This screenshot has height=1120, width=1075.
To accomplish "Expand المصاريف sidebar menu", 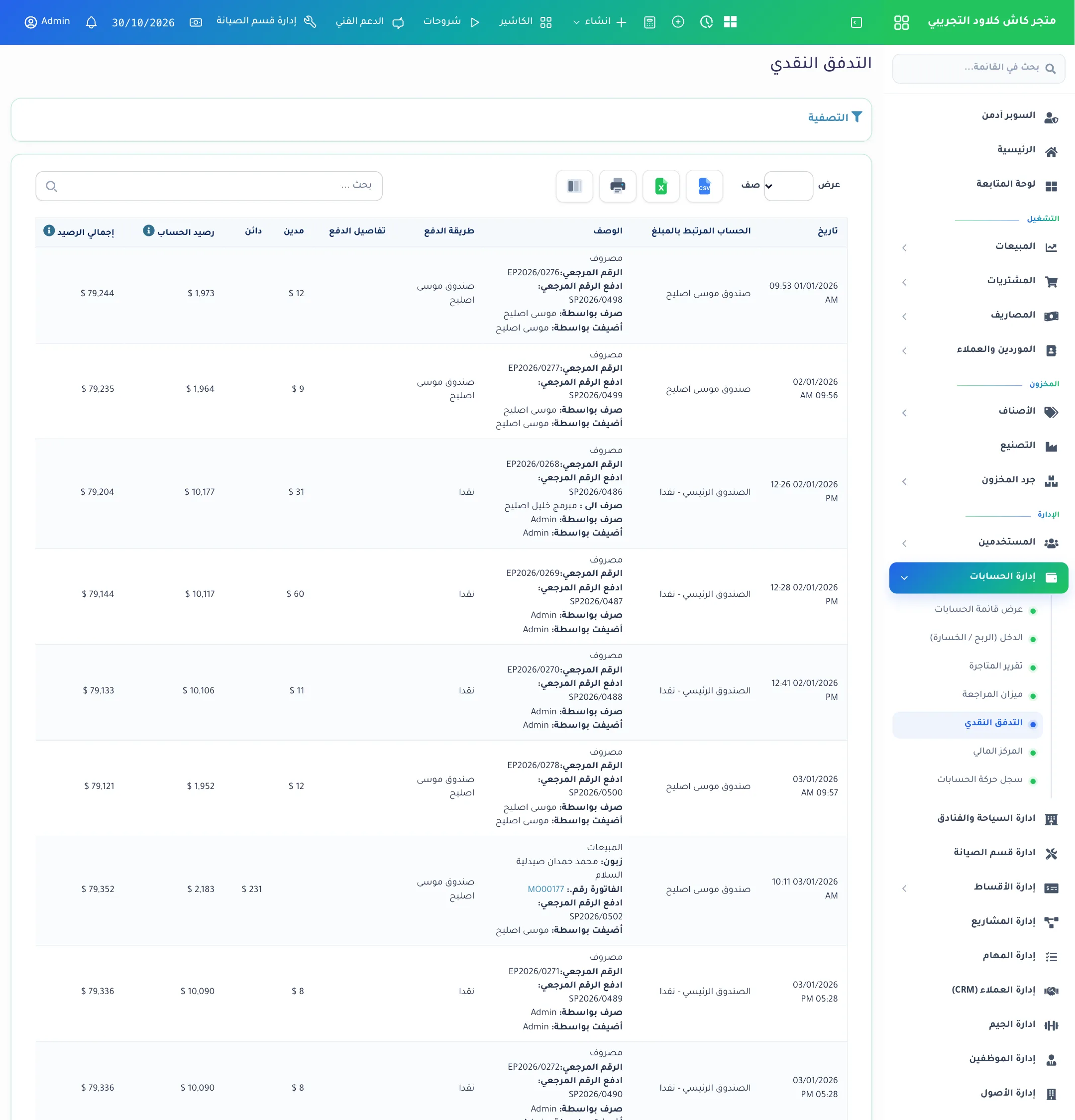I will click(979, 316).
